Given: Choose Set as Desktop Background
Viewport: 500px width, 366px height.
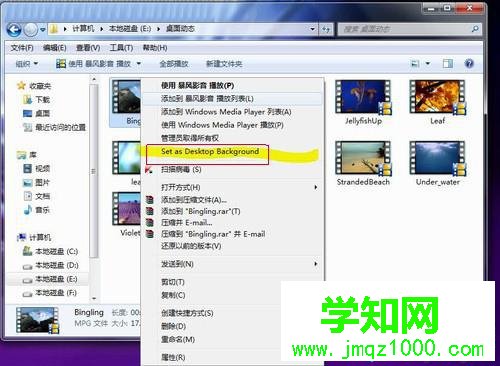Looking at the screenshot, I should 233,151.
